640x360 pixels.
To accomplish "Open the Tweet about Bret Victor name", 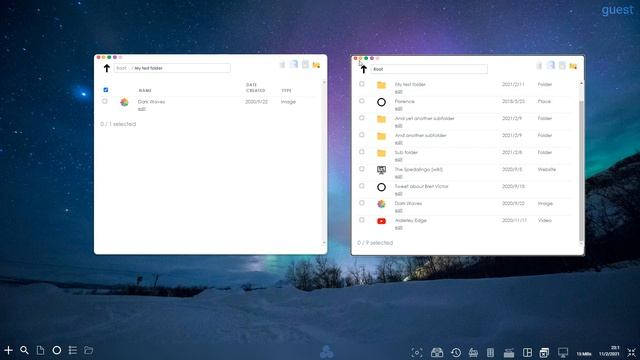I will point(421,186).
